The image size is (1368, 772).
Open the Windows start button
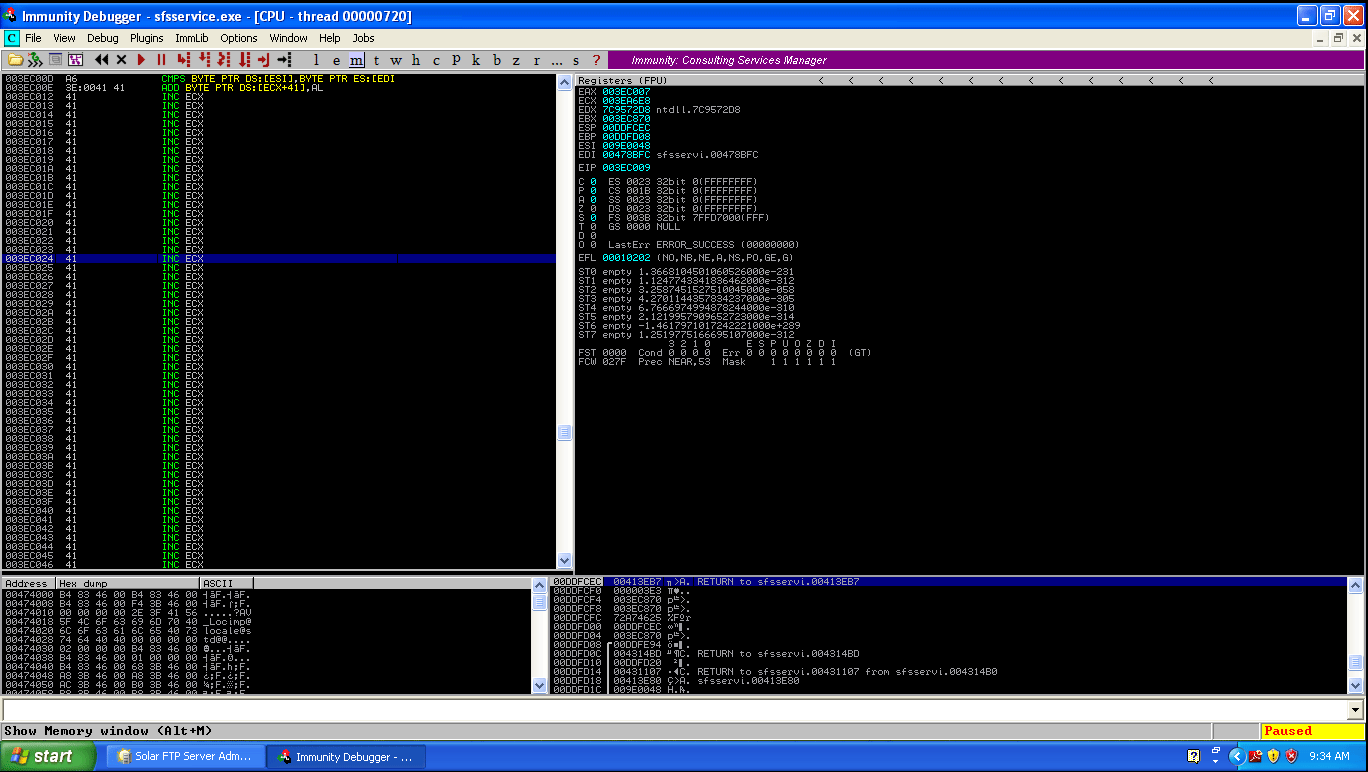[x=48, y=756]
